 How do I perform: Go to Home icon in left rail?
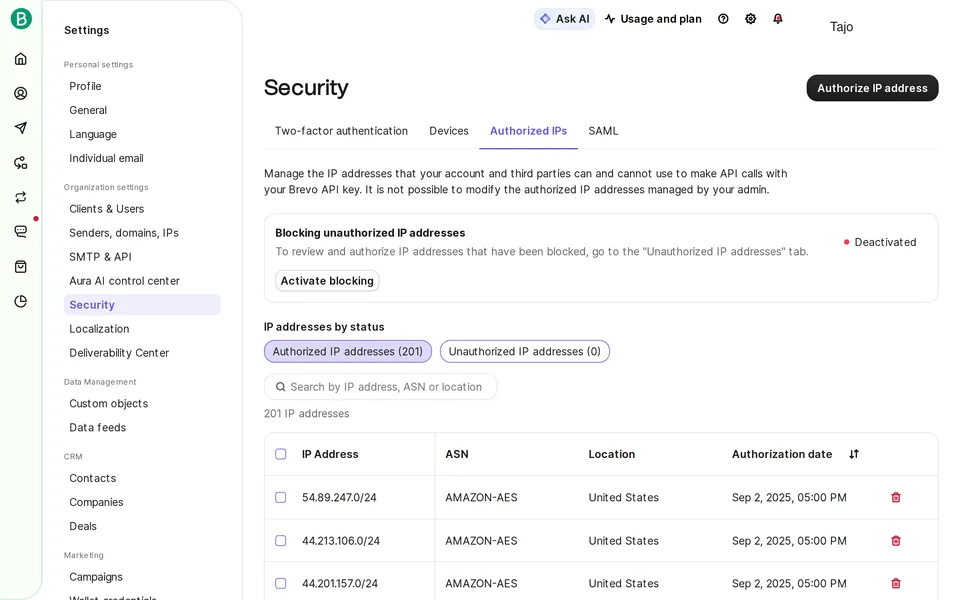tap(21, 59)
